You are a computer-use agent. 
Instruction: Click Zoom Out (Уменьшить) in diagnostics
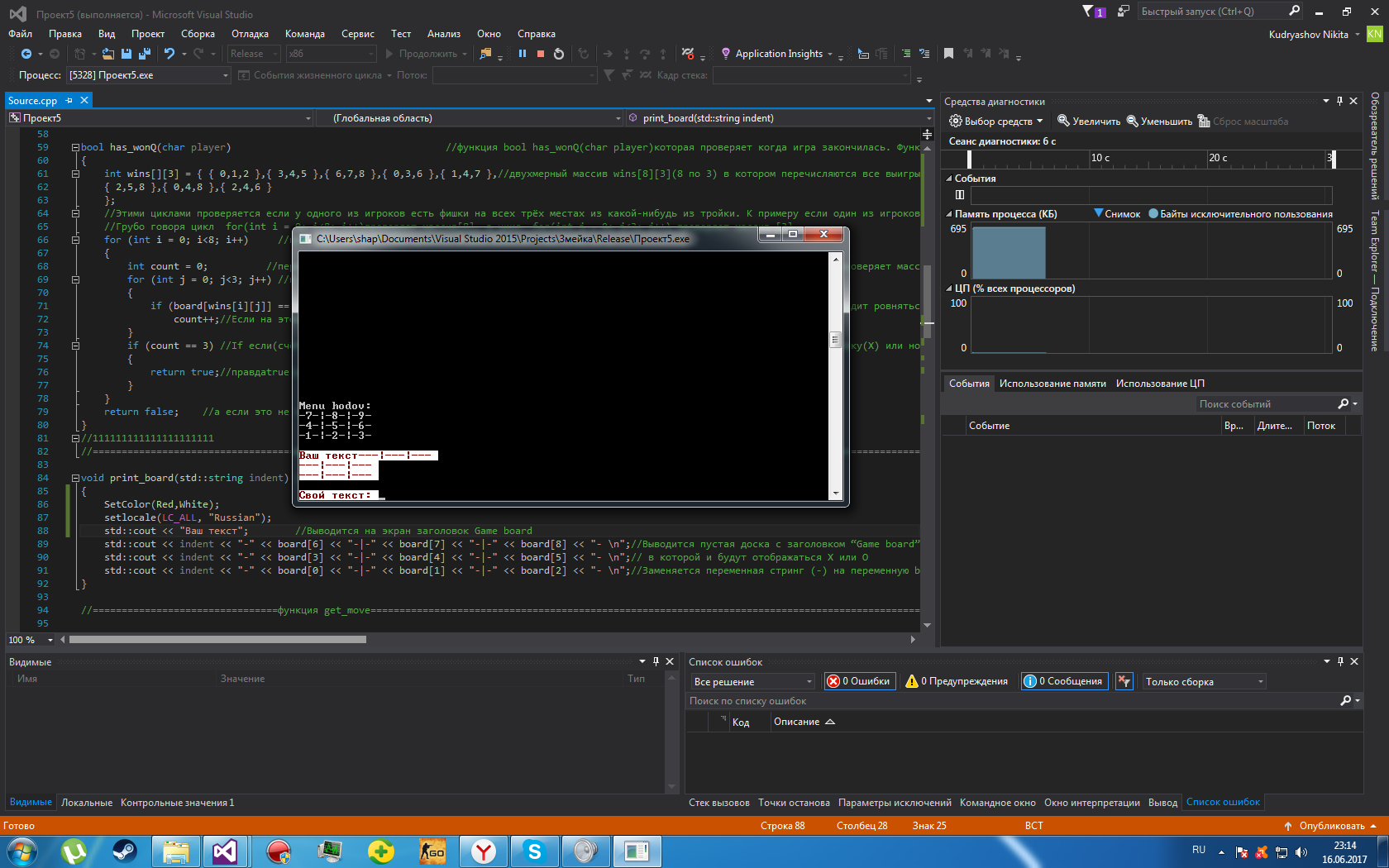click(1159, 122)
